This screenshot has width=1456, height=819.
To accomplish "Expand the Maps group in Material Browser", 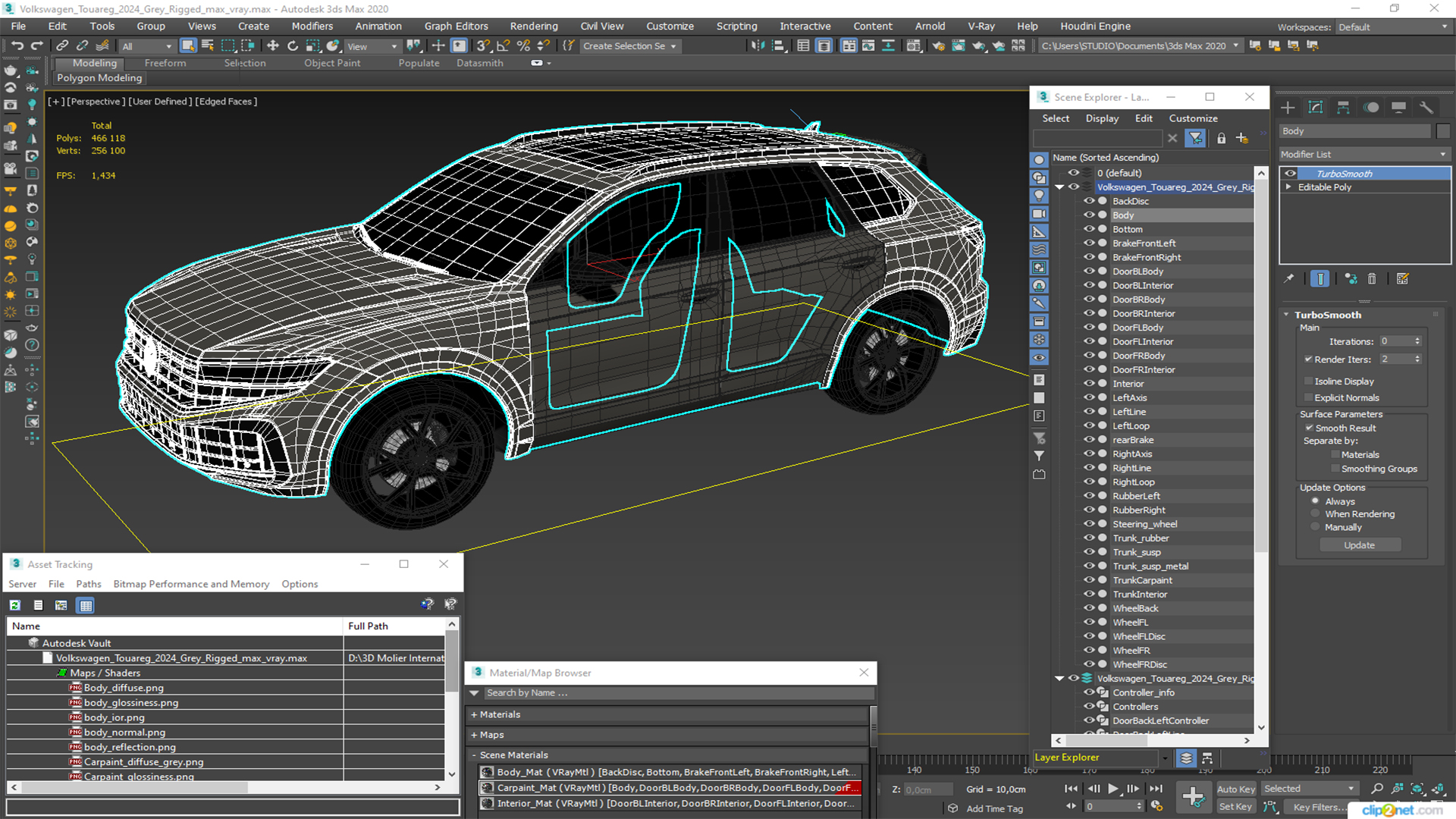I will (474, 735).
